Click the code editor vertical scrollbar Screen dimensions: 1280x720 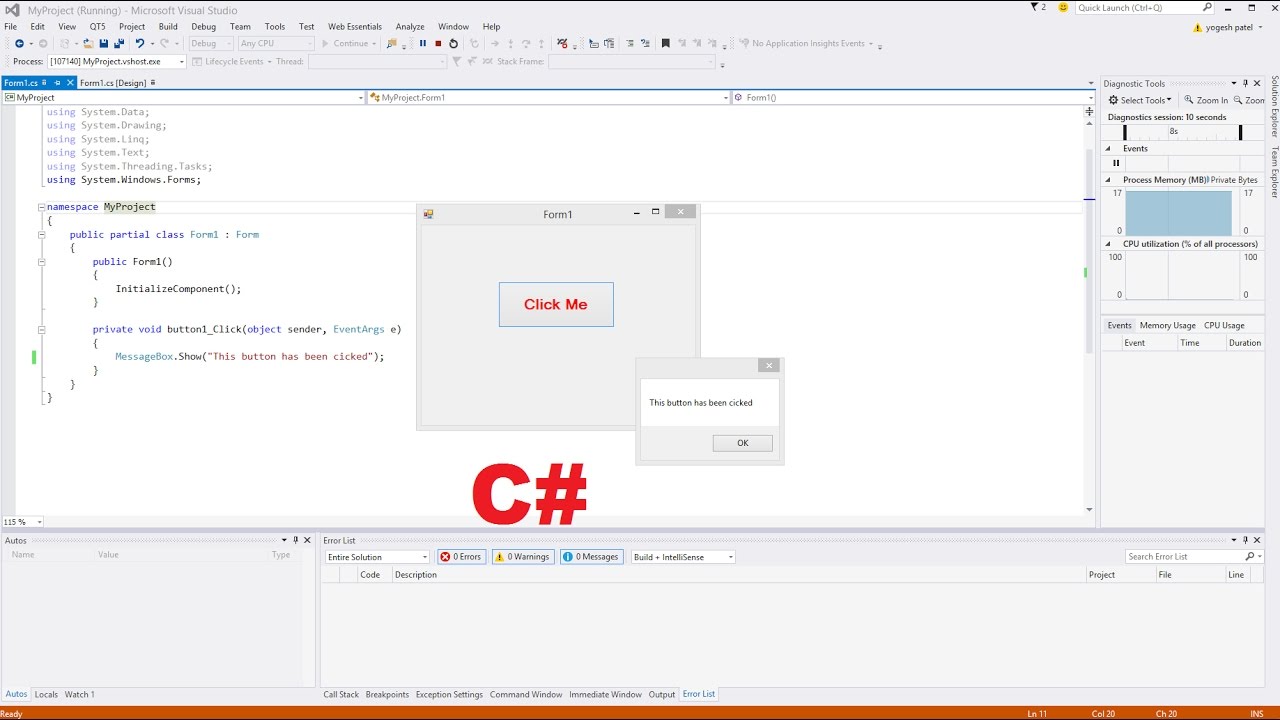(x=1089, y=315)
